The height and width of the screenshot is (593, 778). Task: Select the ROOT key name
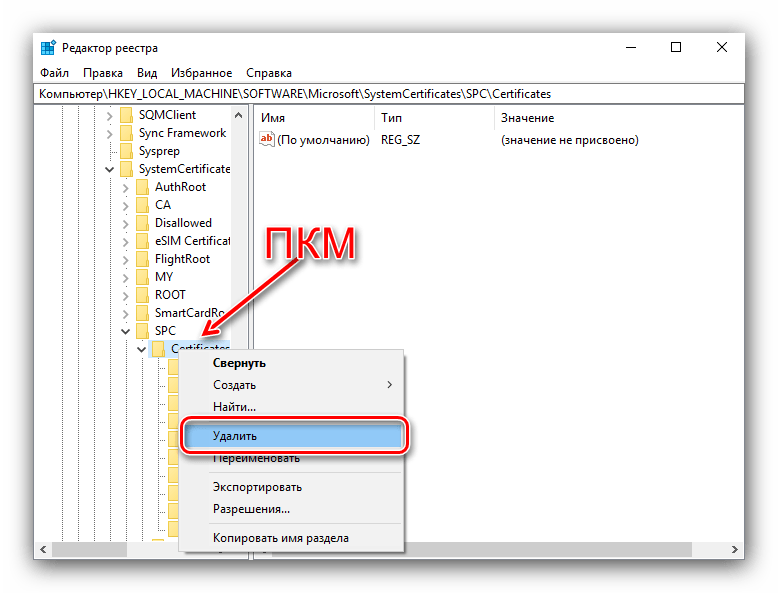tap(170, 295)
